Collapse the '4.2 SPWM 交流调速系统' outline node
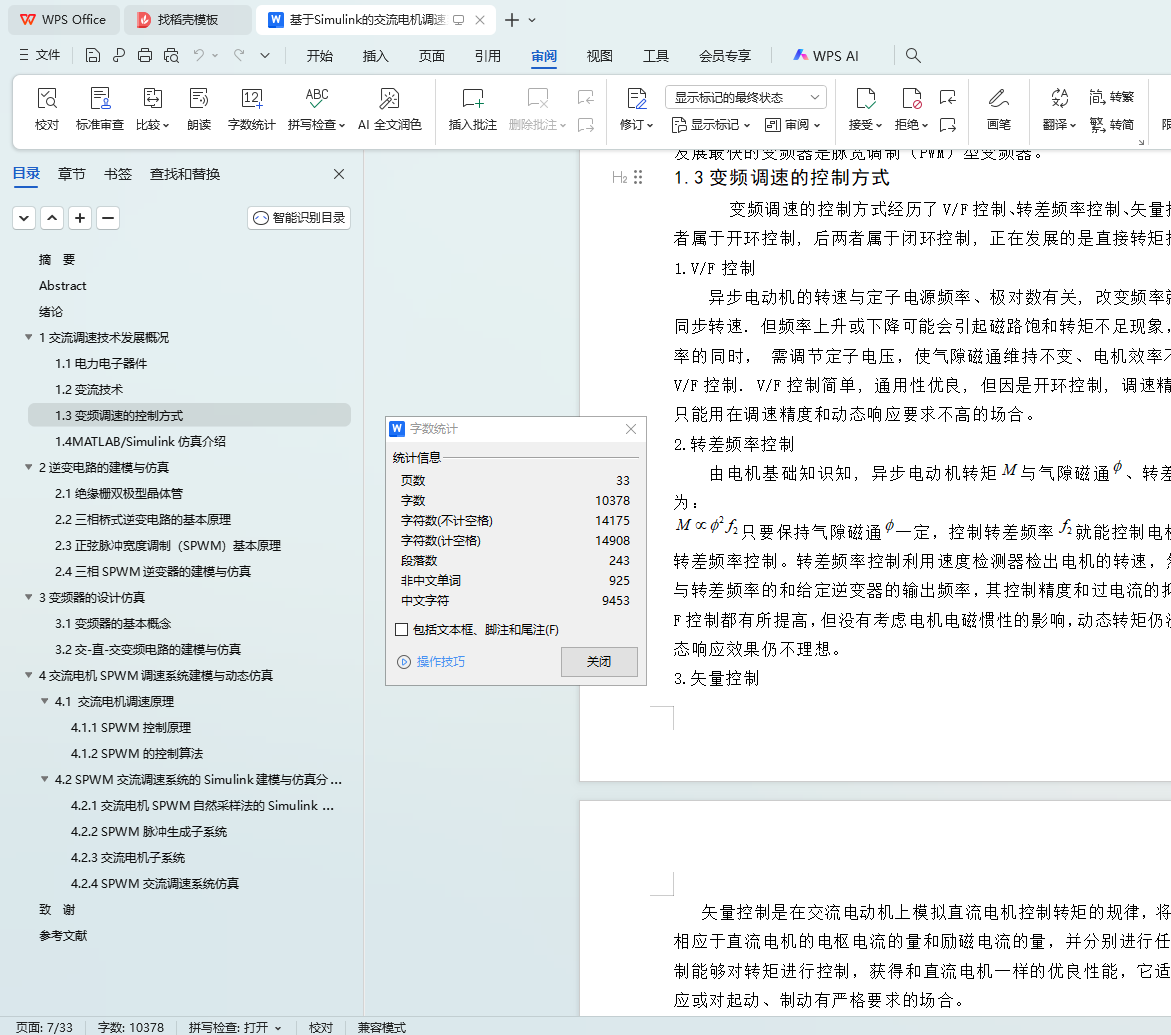This screenshot has width=1171, height=1035. 44,779
